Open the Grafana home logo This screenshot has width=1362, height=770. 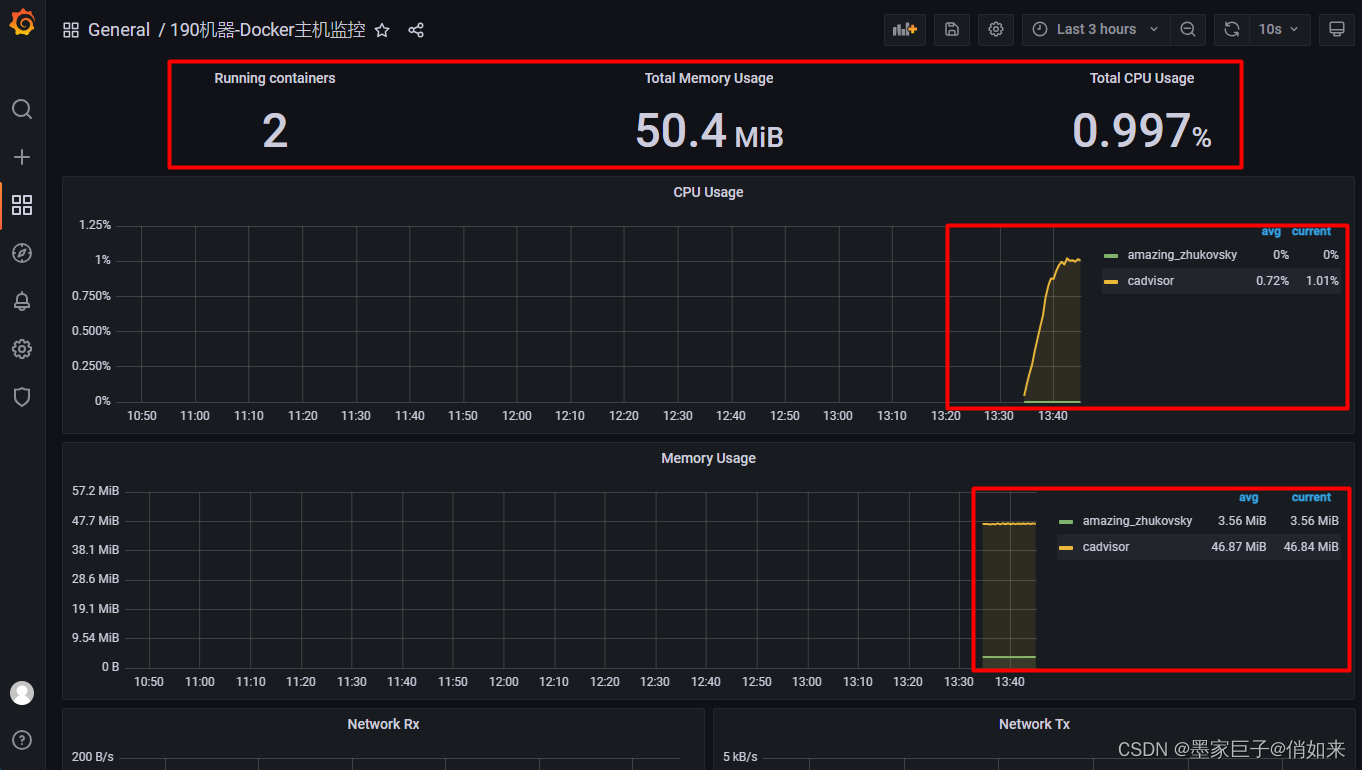[x=22, y=24]
